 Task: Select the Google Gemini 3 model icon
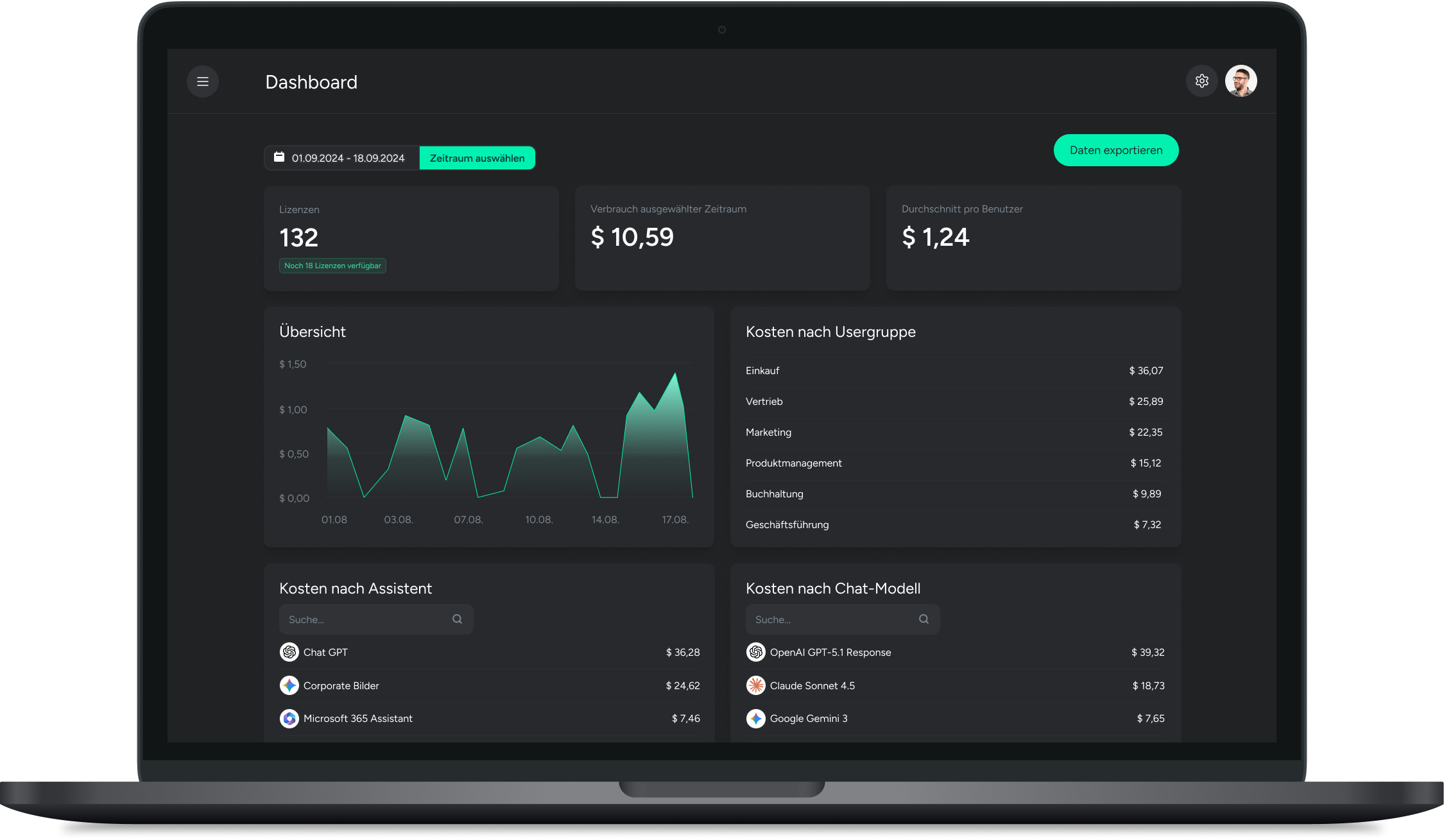click(x=756, y=719)
